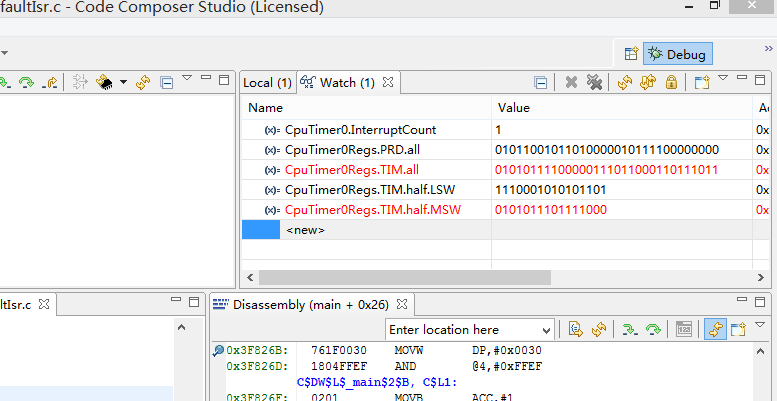Select the Watch (1) tab

coord(347,83)
